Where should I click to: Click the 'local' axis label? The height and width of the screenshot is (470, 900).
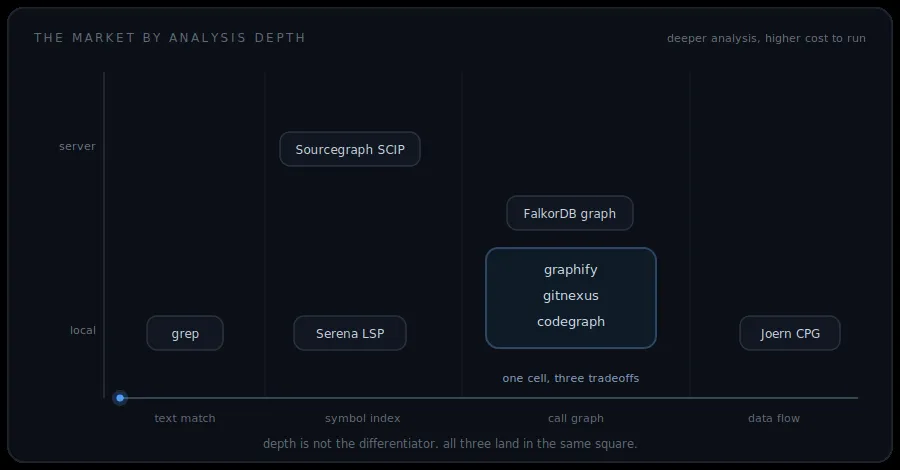[x=83, y=330]
